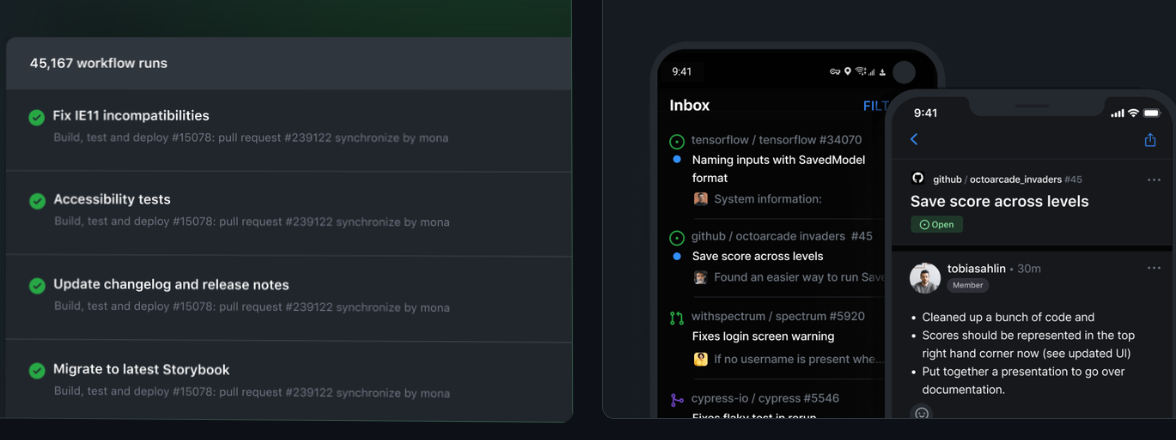Click green check icon beside Accessibility tests
The width and height of the screenshot is (1176, 440).
[x=37, y=201]
